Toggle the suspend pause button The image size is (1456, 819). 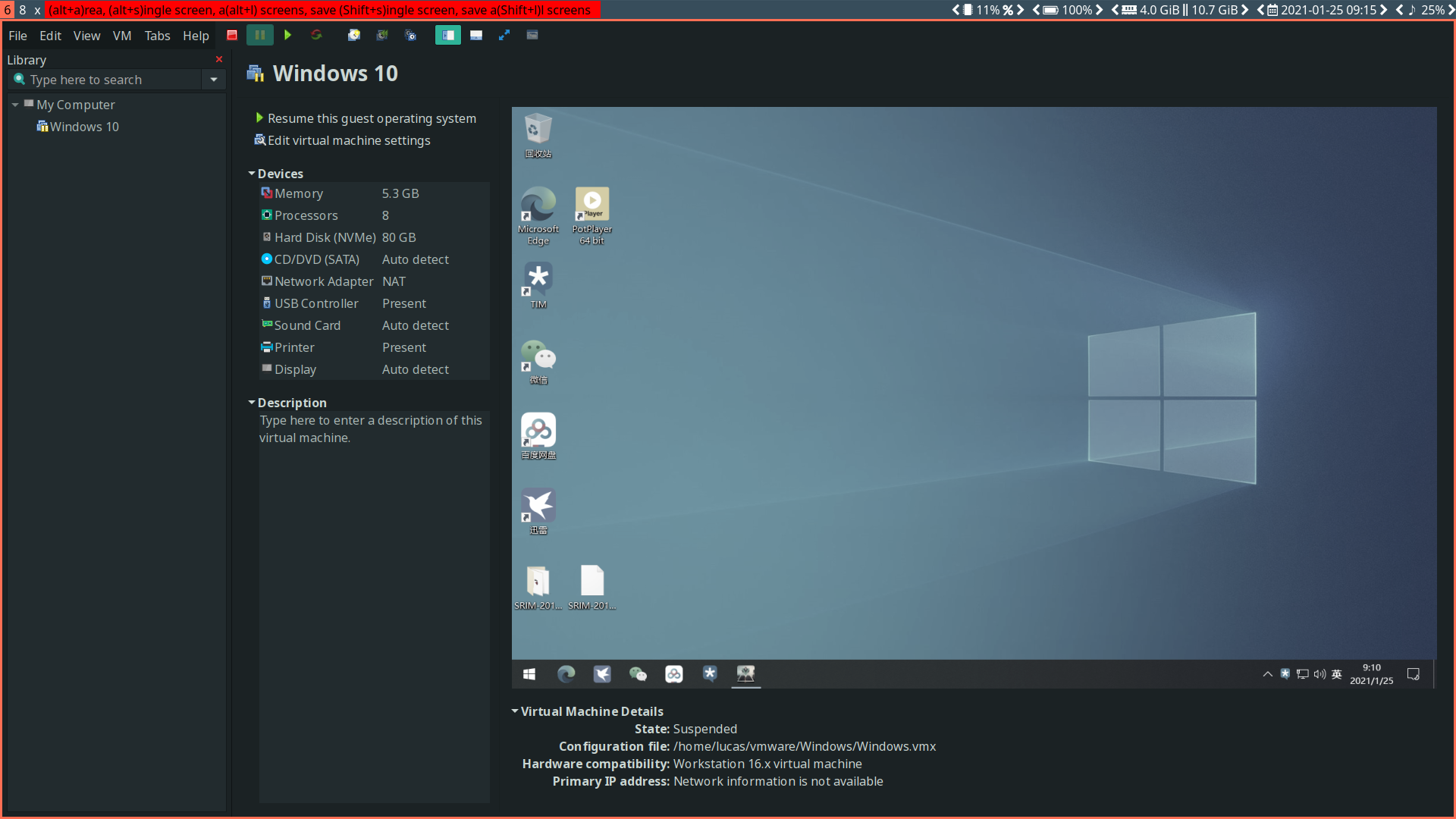tap(260, 35)
